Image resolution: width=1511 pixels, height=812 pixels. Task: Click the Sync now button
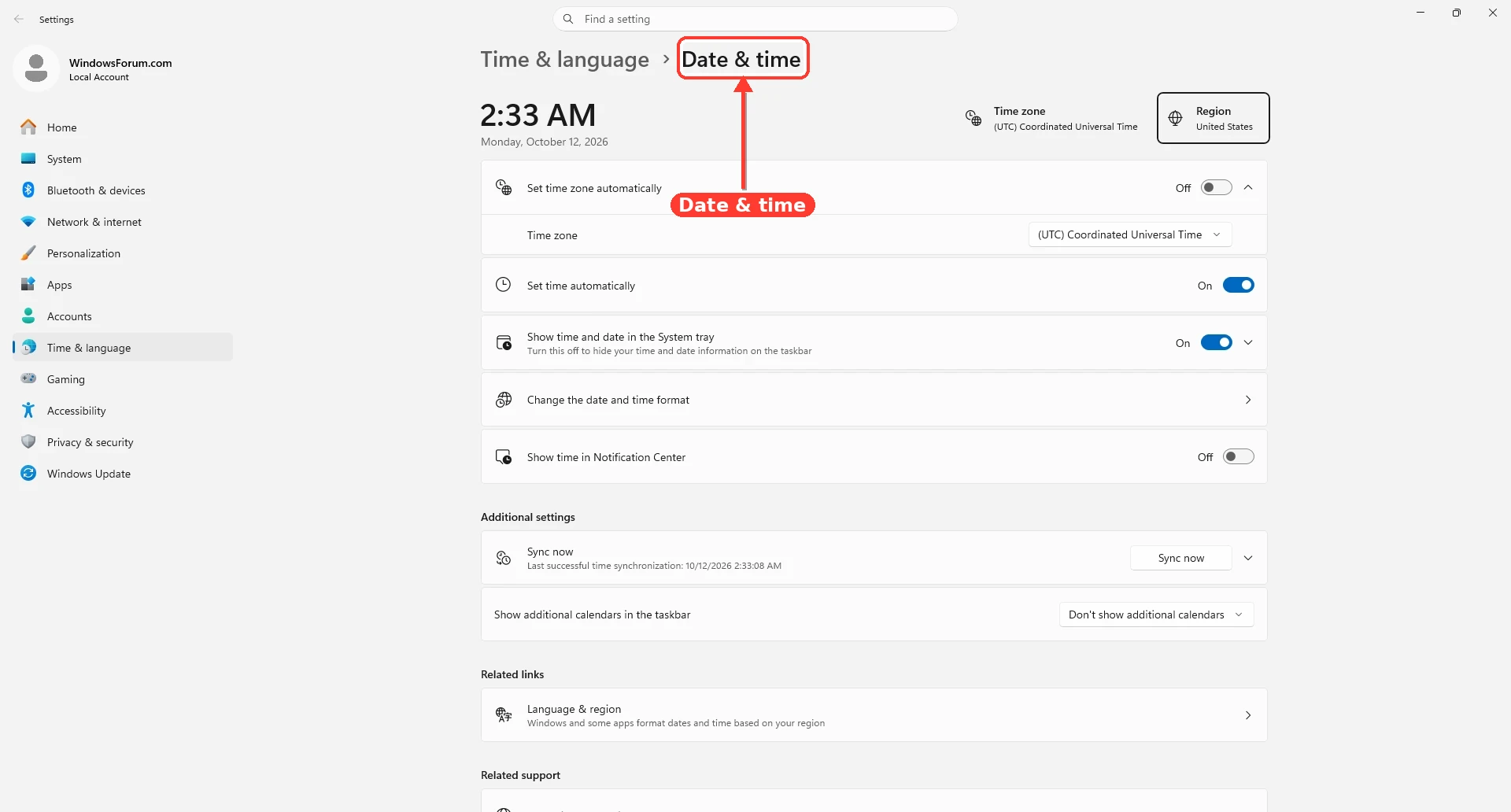[x=1180, y=558]
